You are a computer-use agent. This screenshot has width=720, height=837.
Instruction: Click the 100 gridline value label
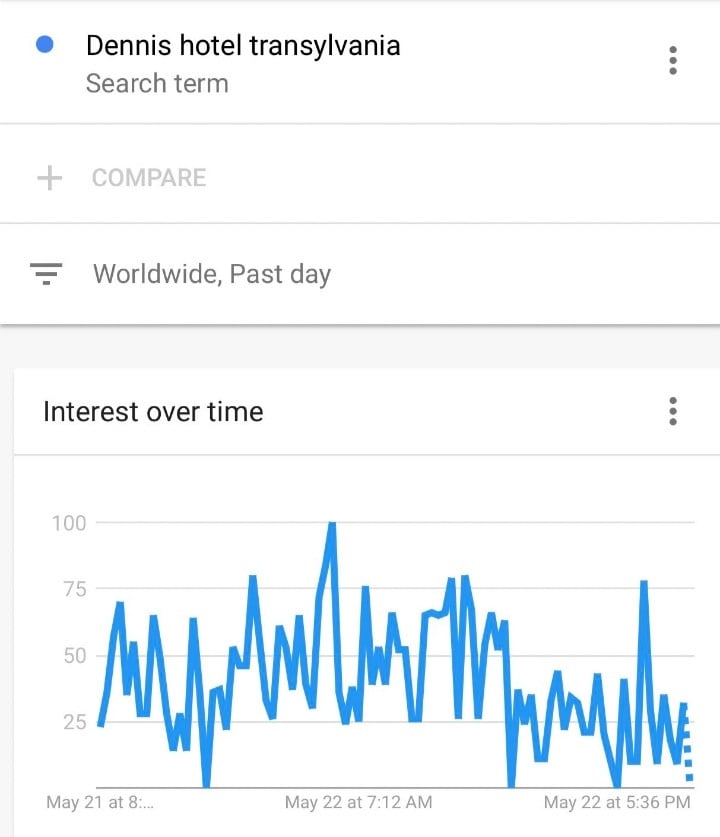(69, 523)
